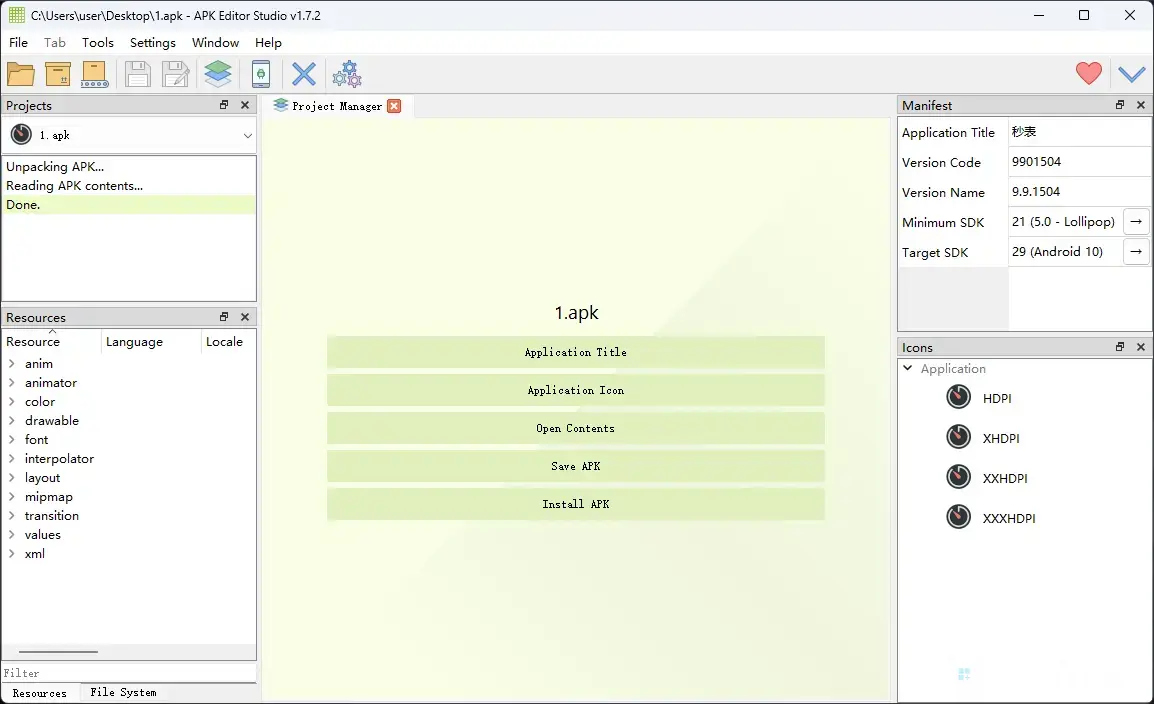The height and width of the screenshot is (704, 1154).
Task: Close the Manifest panel
Action: click(x=1141, y=105)
